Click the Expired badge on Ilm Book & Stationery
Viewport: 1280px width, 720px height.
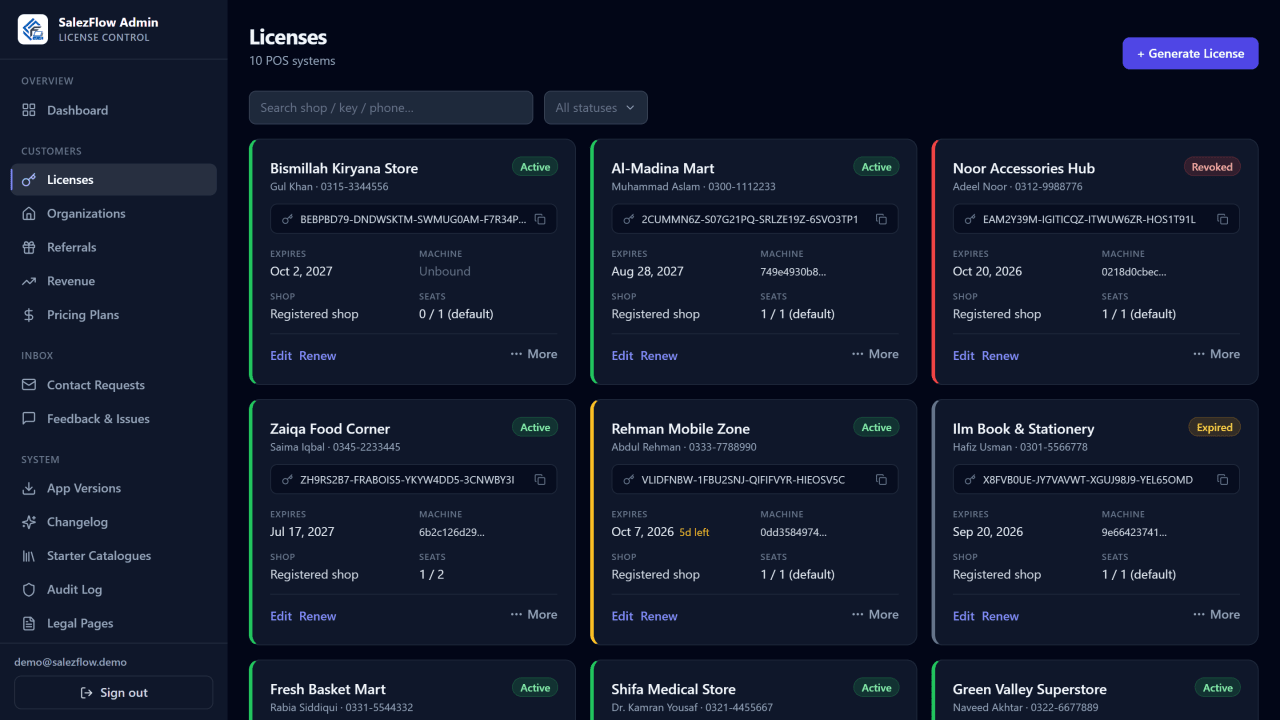pos(1214,428)
